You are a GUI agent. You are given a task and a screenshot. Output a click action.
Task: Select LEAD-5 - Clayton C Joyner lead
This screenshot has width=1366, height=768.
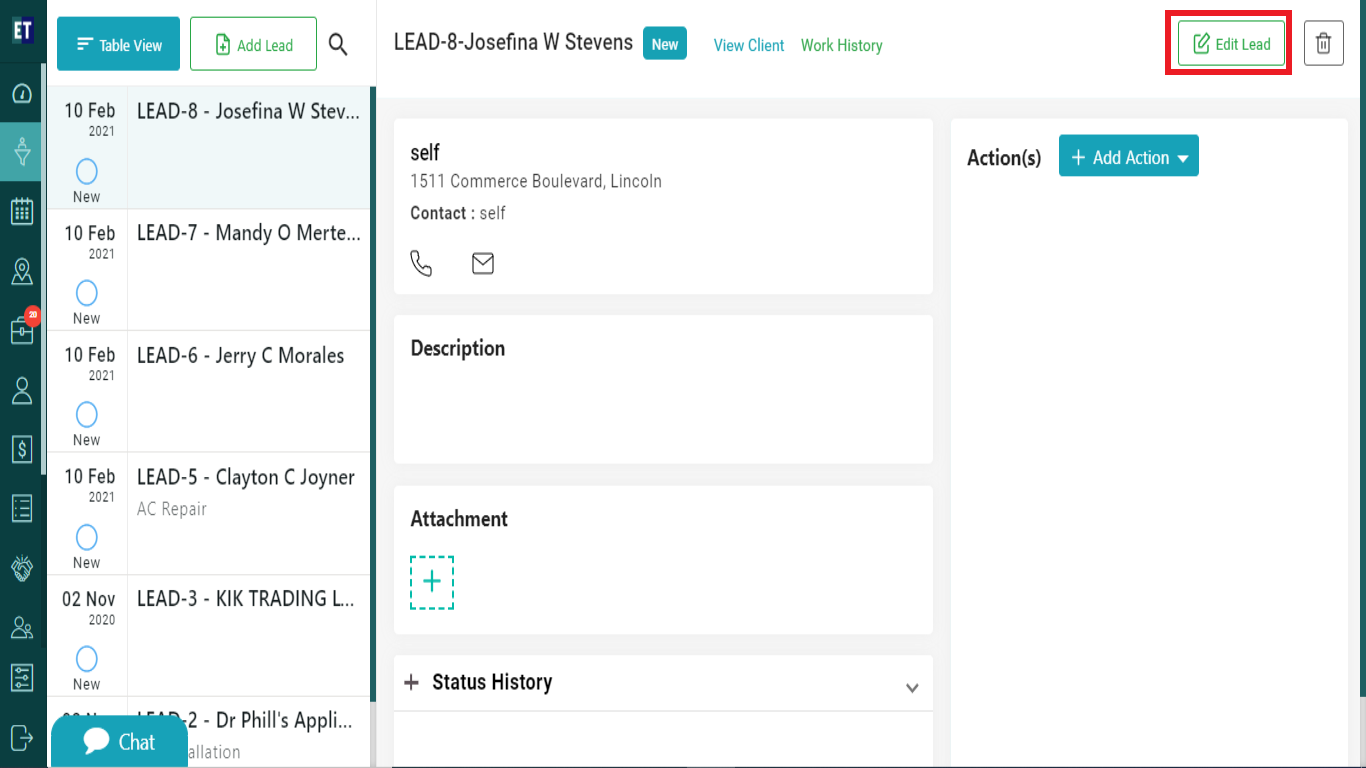[209, 514]
